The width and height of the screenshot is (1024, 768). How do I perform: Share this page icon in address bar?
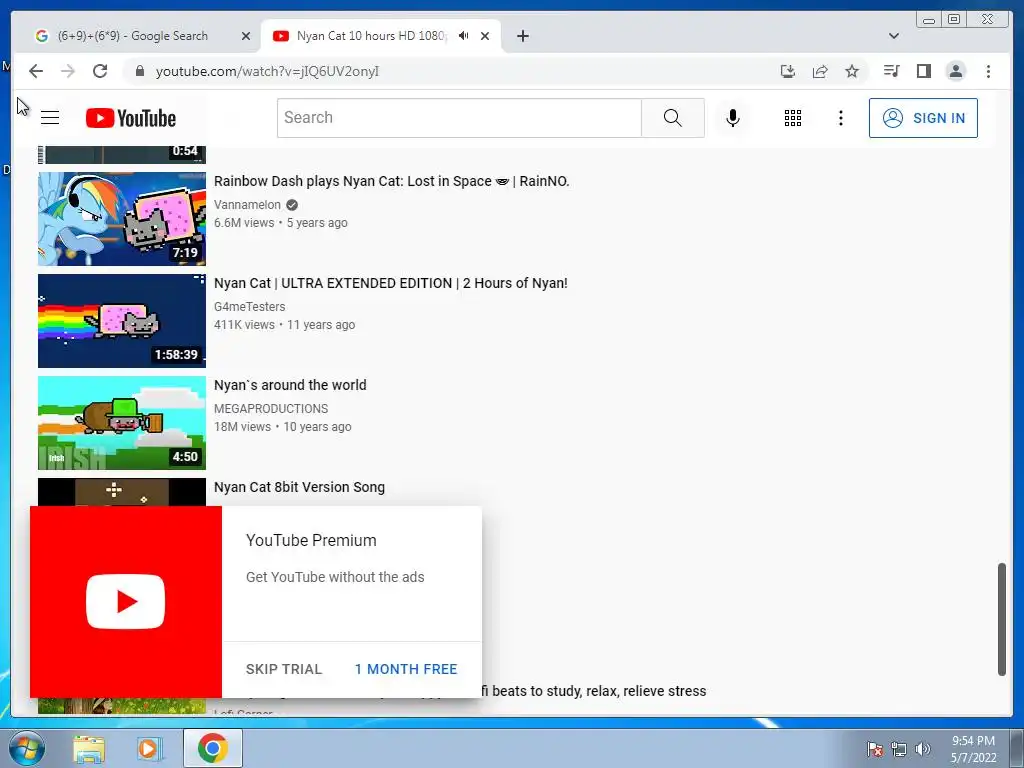tap(820, 71)
